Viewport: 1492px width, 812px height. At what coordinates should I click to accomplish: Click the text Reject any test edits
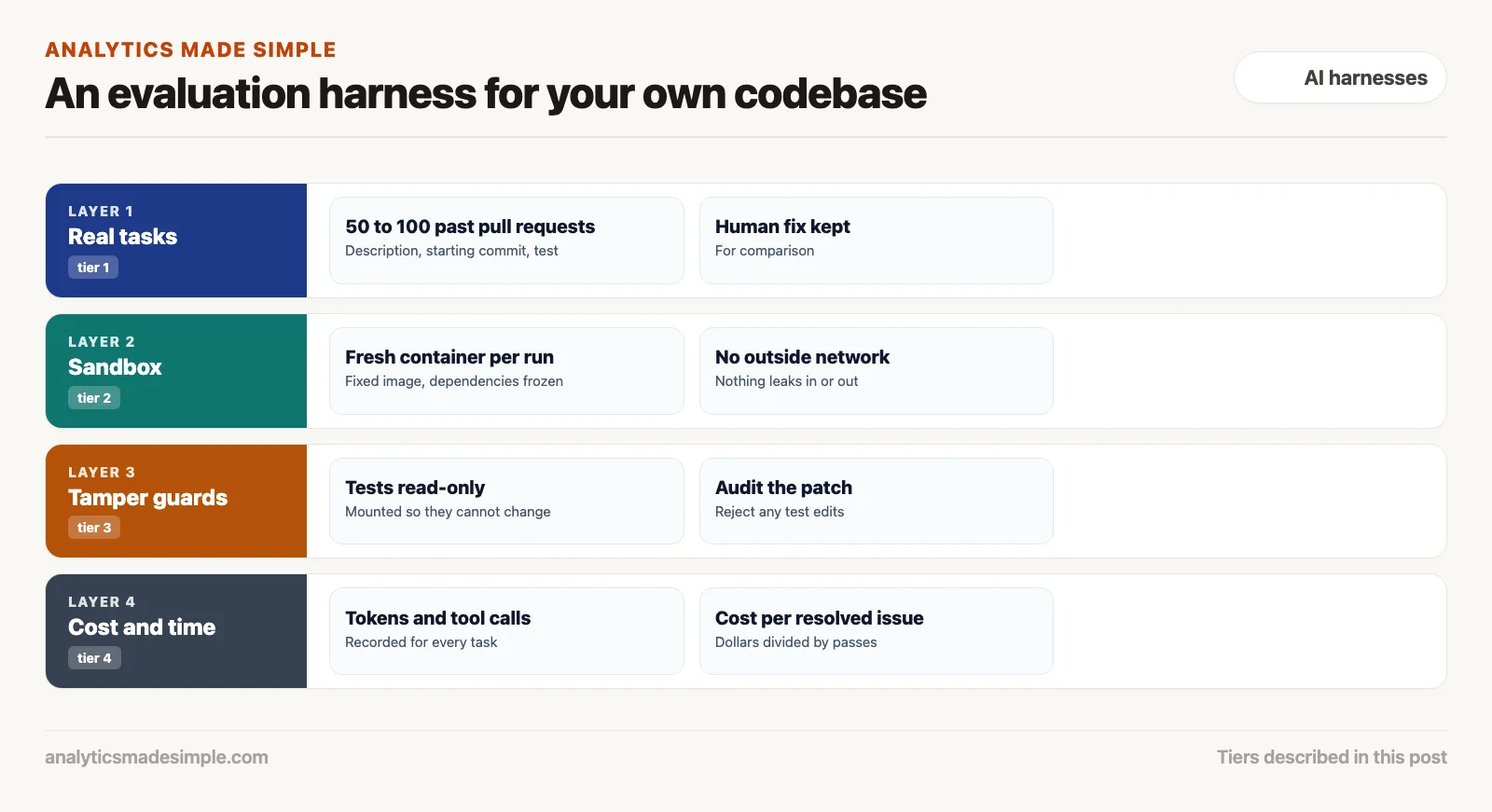pos(780,512)
